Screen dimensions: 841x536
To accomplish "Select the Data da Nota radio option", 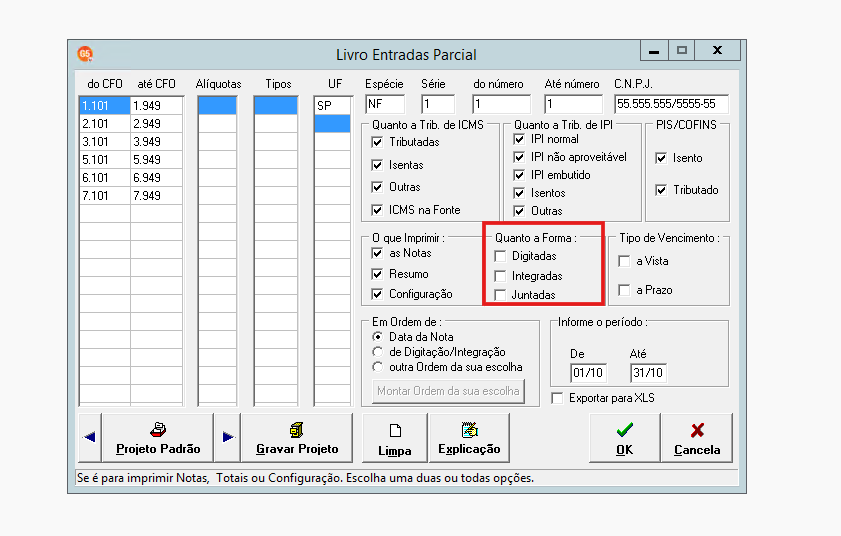I will [x=378, y=337].
